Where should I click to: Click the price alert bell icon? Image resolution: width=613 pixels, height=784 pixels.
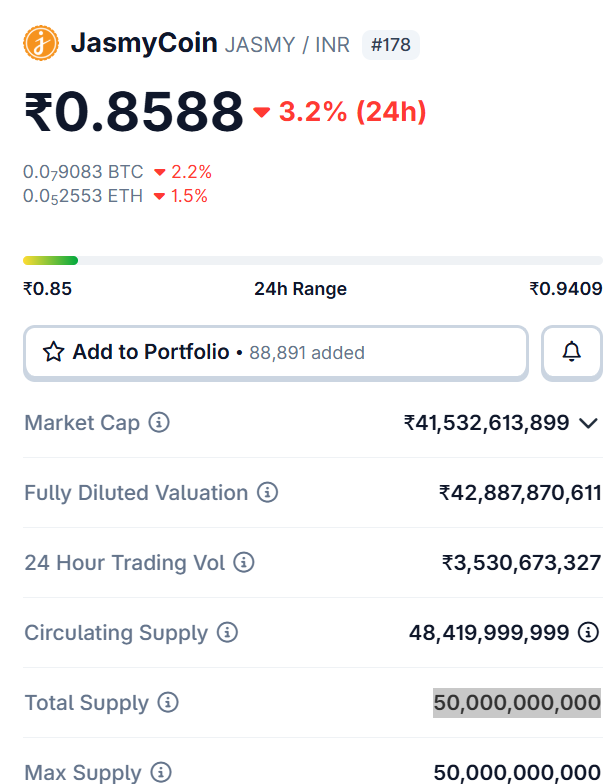point(572,352)
